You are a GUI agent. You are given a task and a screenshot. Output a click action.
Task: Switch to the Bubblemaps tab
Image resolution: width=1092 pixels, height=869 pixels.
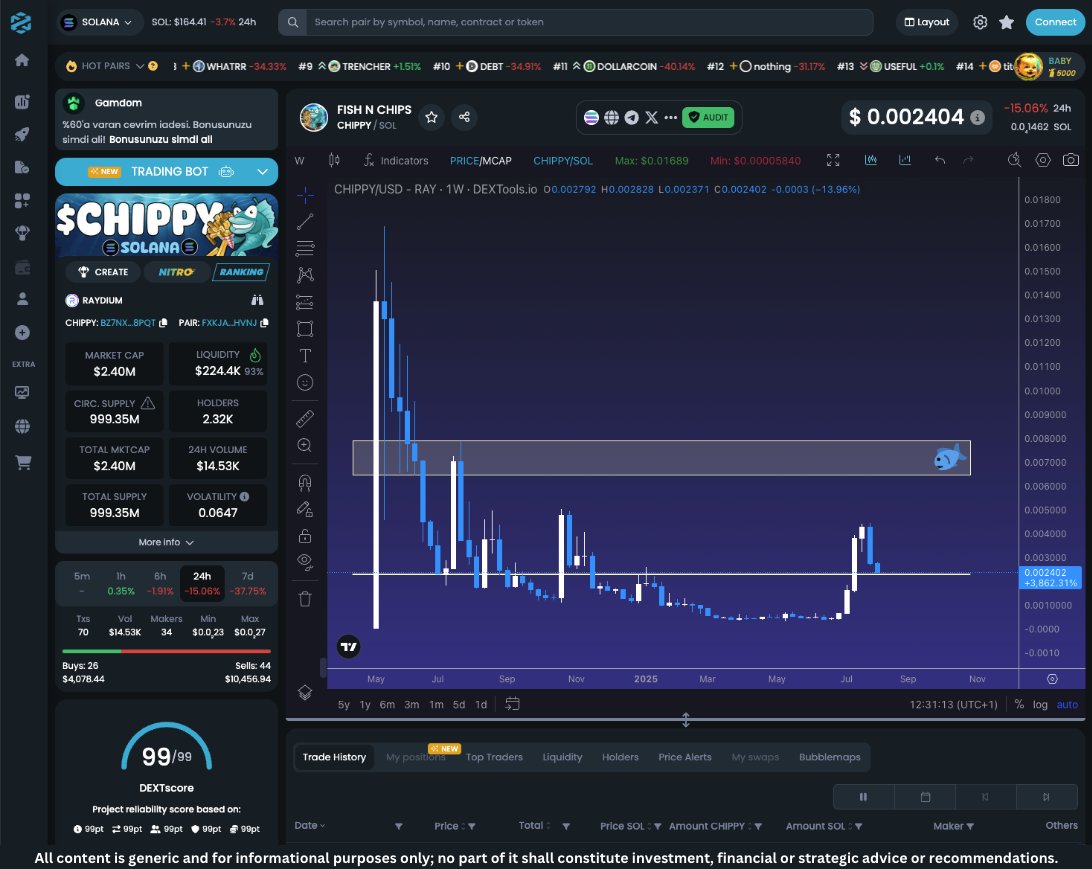point(829,757)
